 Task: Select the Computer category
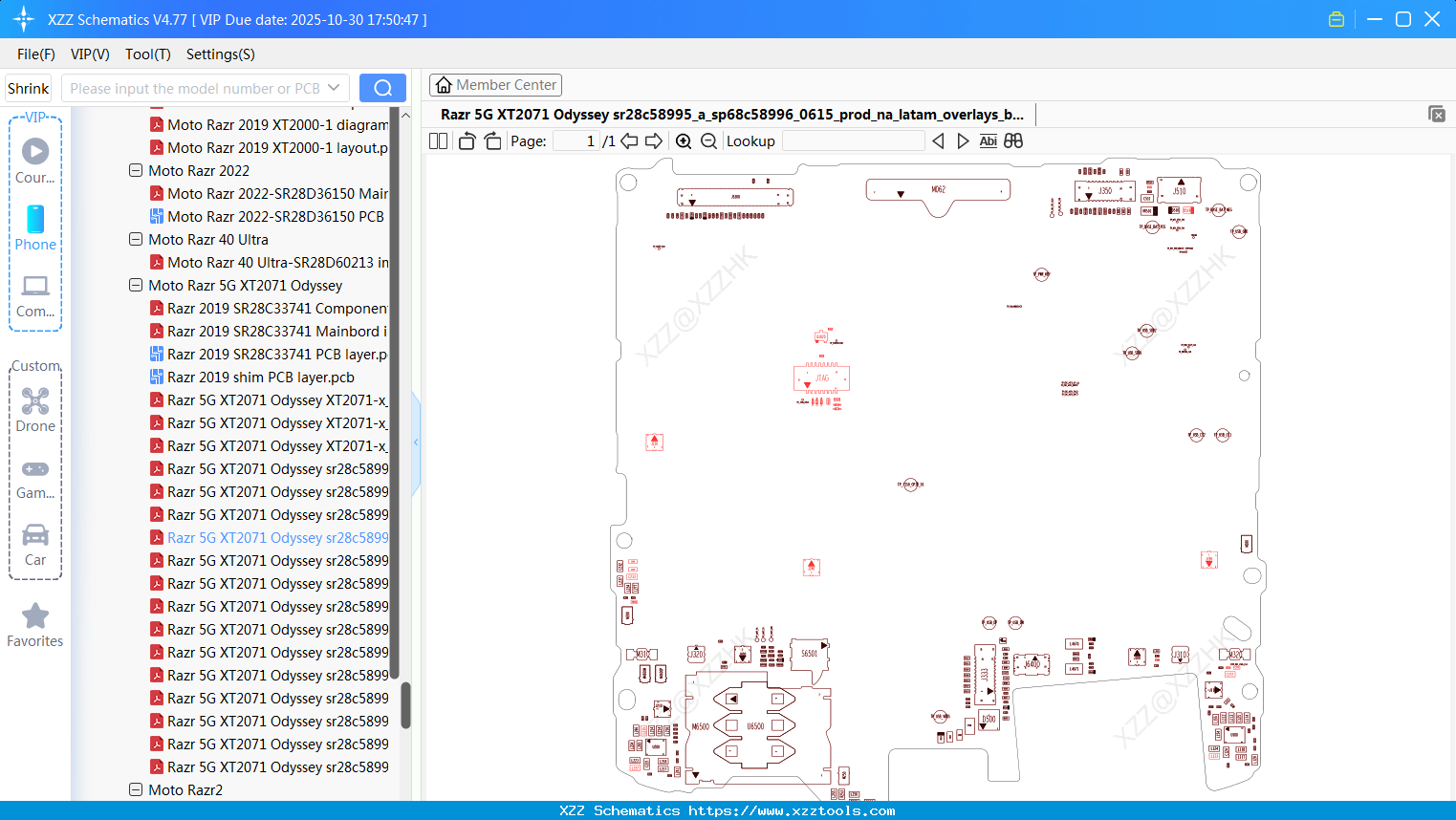click(35, 295)
